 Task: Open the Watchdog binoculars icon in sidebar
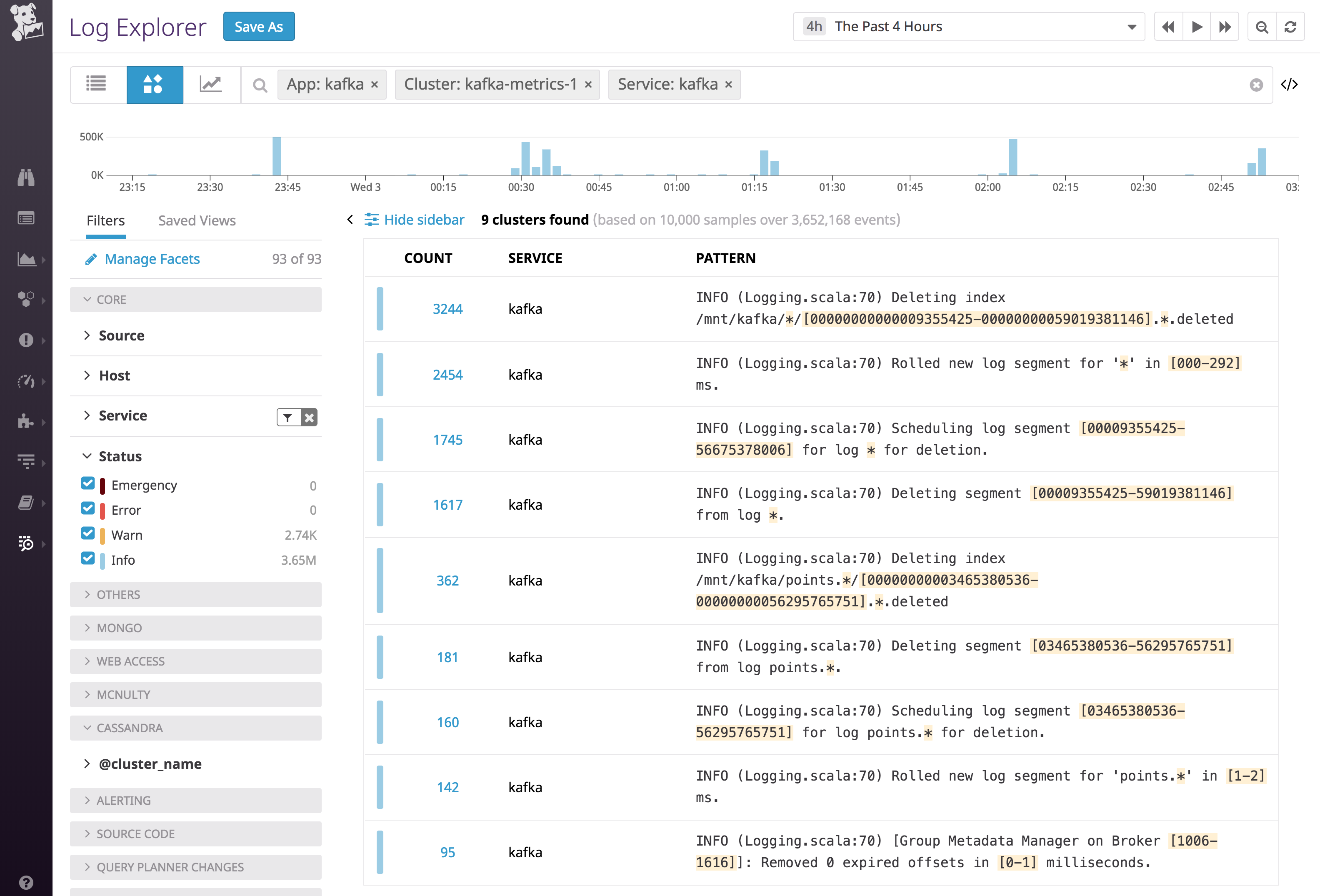pos(27,177)
